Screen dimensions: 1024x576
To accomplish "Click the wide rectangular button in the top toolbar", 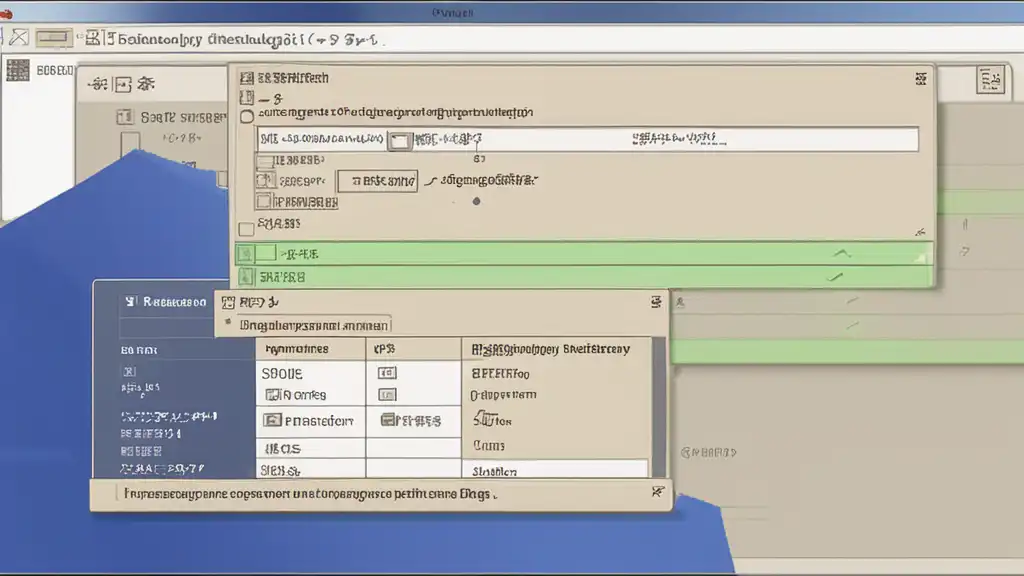I will (x=54, y=39).
